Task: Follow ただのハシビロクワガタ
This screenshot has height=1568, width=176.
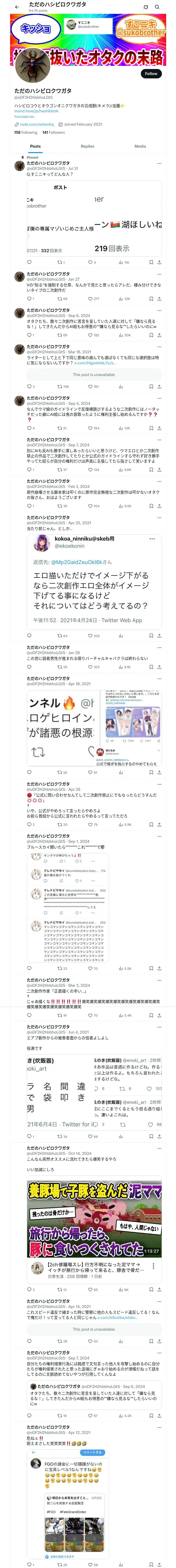Action: coord(151,74)
